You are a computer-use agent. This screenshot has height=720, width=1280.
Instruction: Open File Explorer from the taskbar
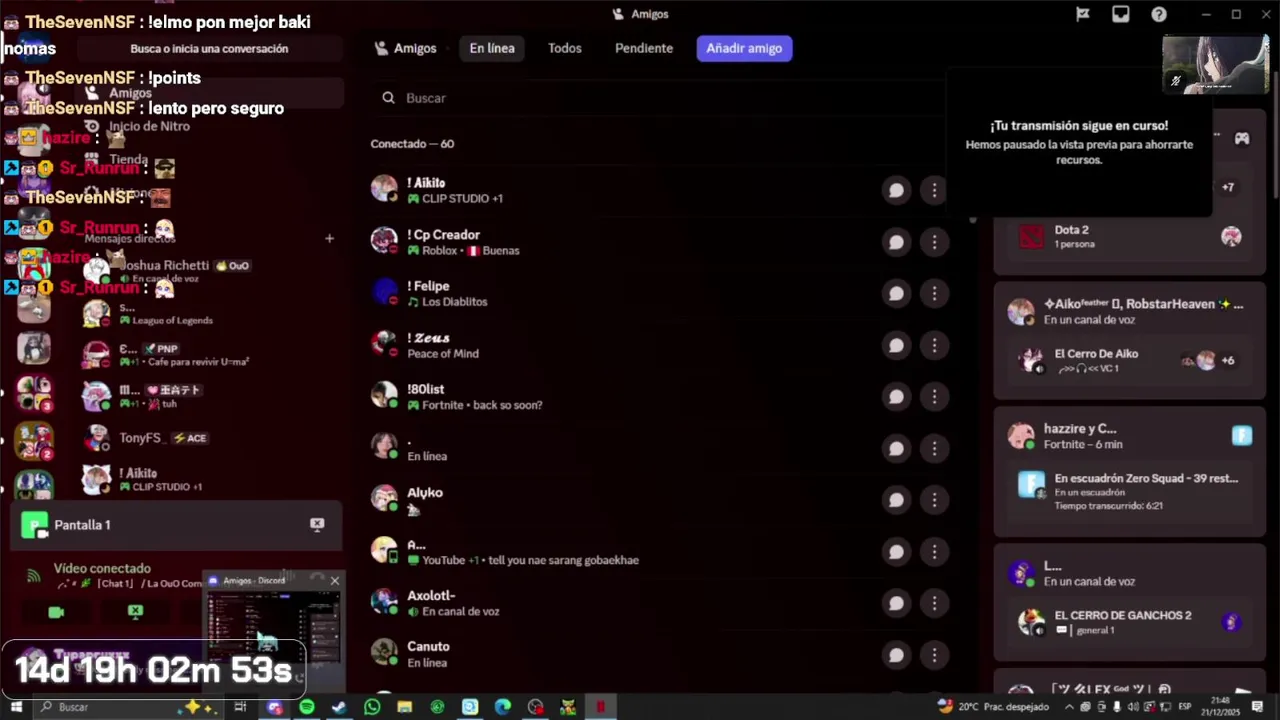[404, 707]
